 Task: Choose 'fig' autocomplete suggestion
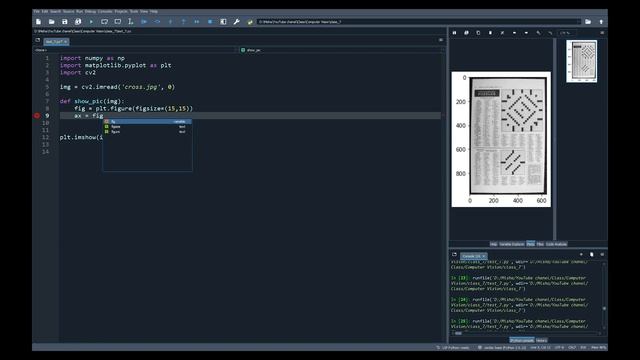[x=147, y=122]
